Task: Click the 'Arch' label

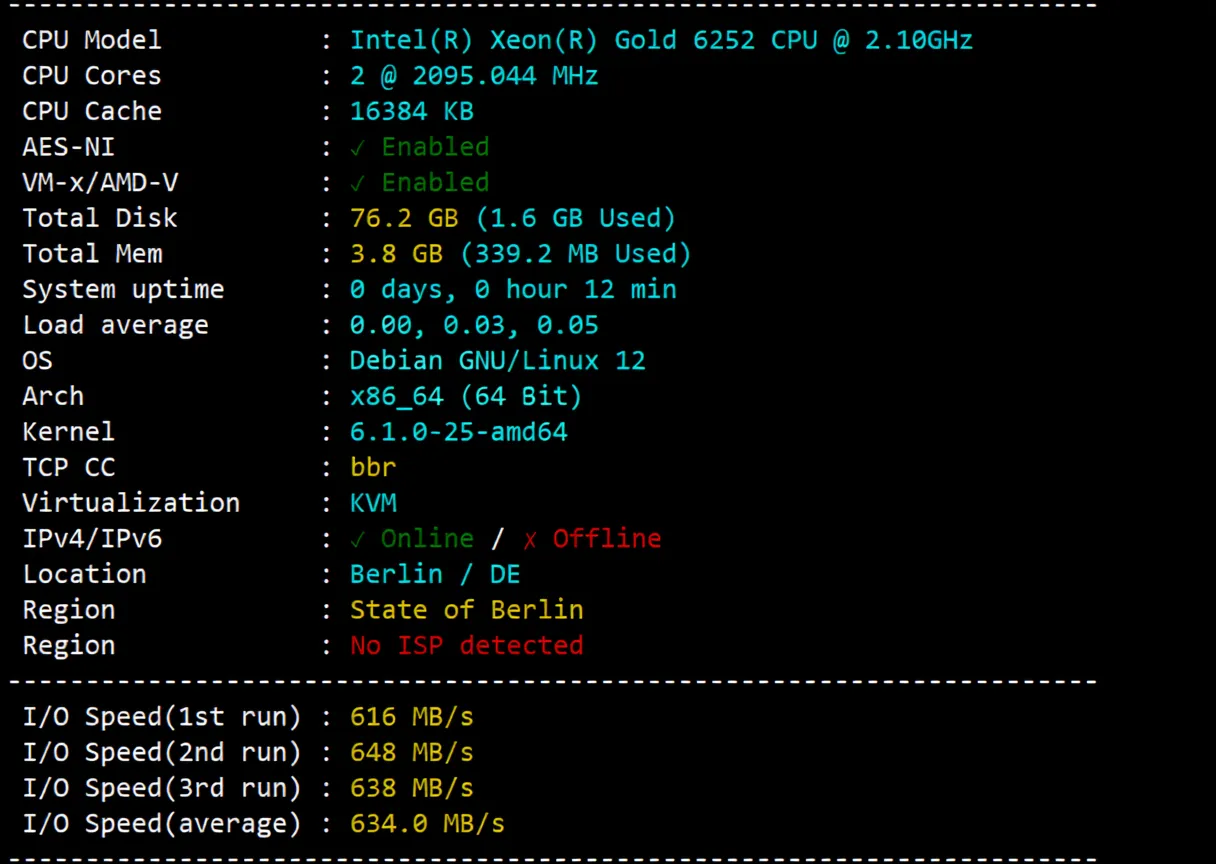Action: pos(53,396)
